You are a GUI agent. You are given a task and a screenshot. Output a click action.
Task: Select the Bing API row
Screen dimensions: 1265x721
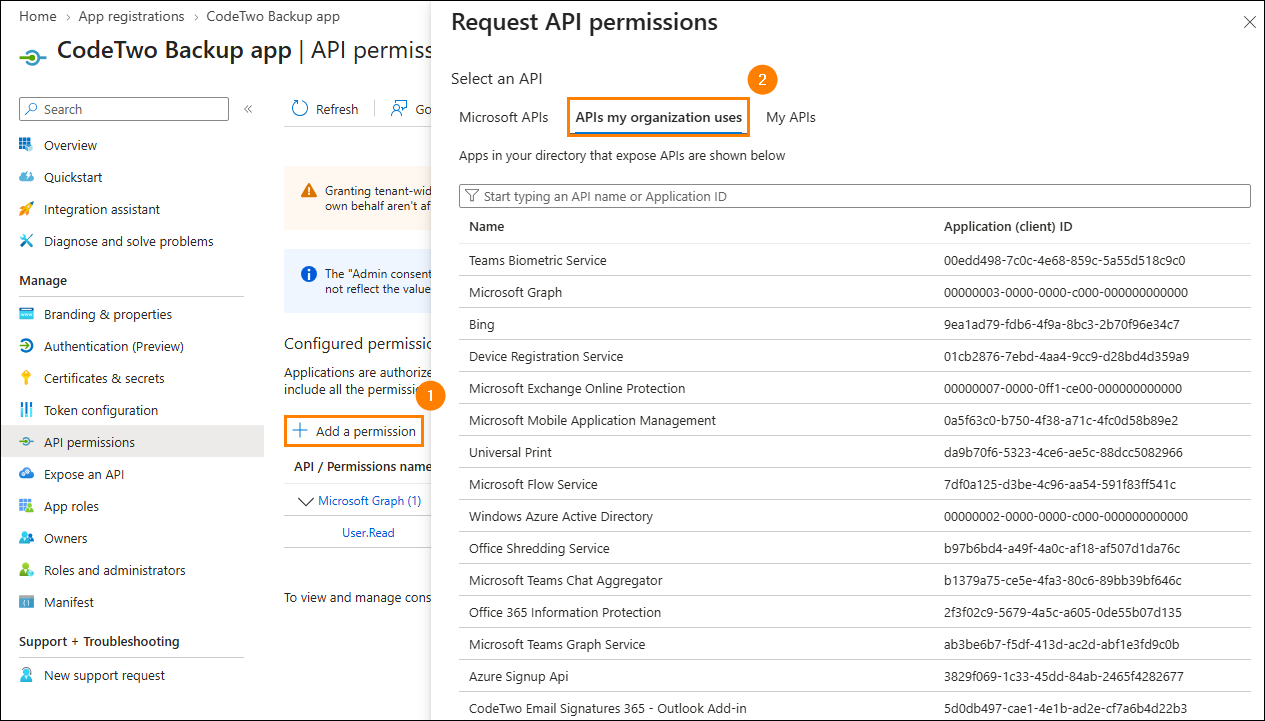855,324
